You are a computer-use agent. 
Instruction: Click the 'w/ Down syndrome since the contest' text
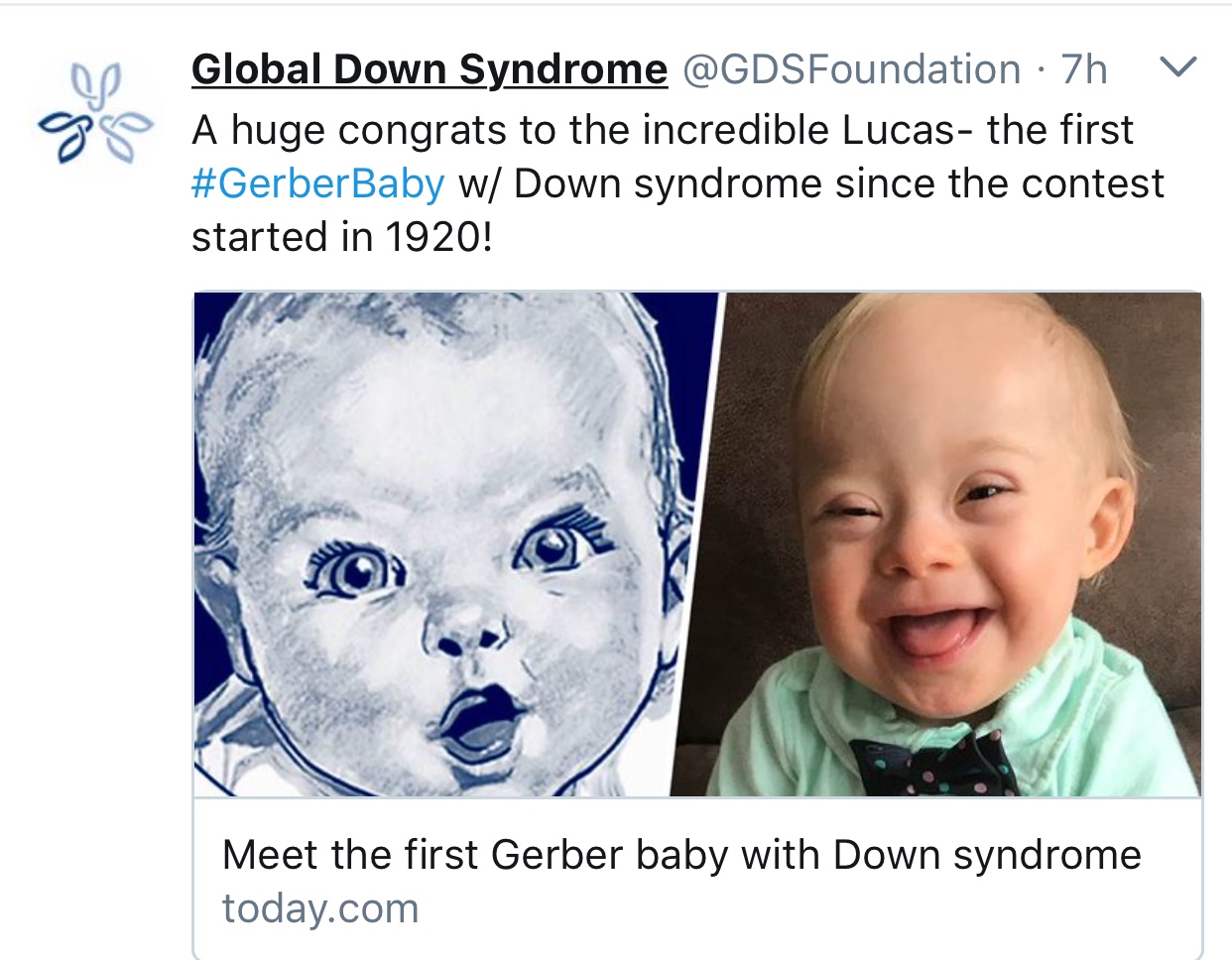coord(810,183)
